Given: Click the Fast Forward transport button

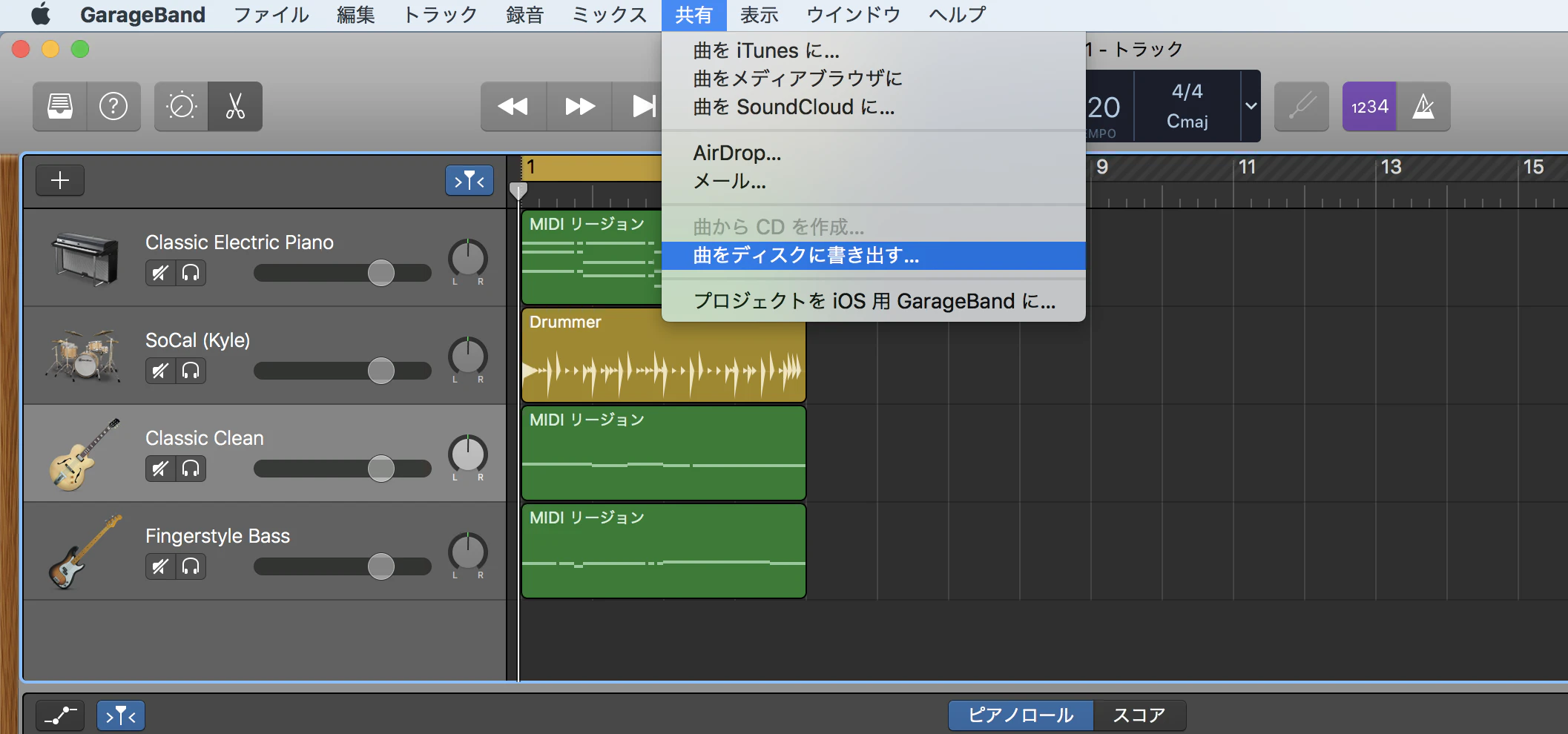Looking at the screenshot, I should [579, 106].
